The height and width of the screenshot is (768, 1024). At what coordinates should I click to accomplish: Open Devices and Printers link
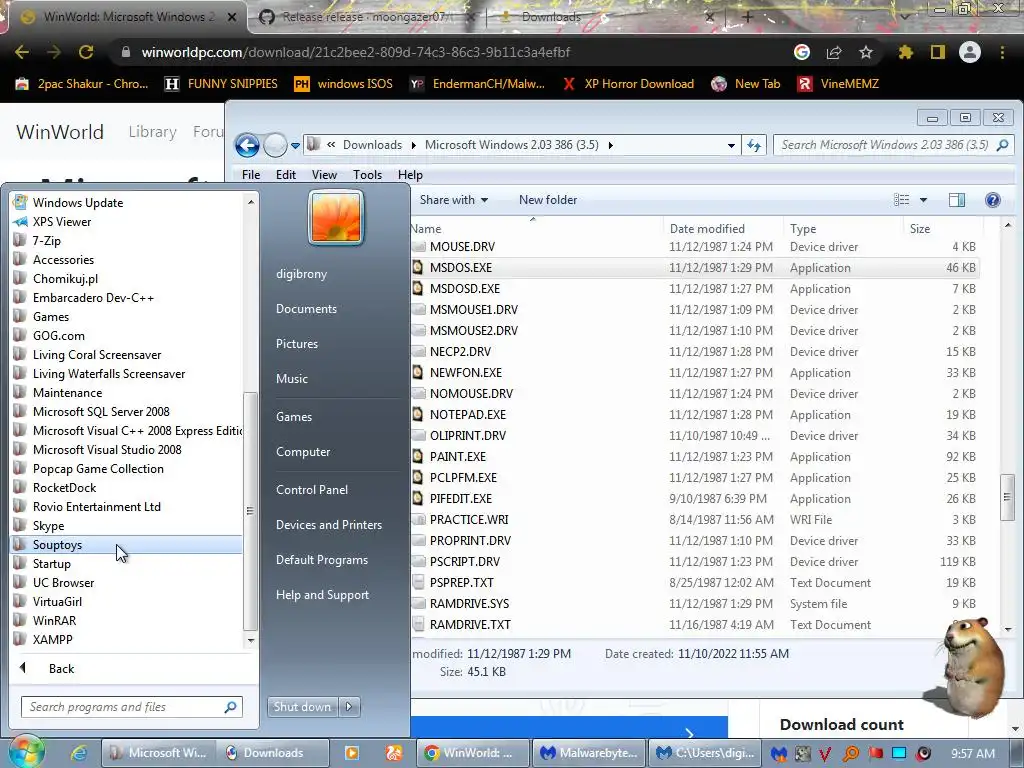[x=328, y=525]
